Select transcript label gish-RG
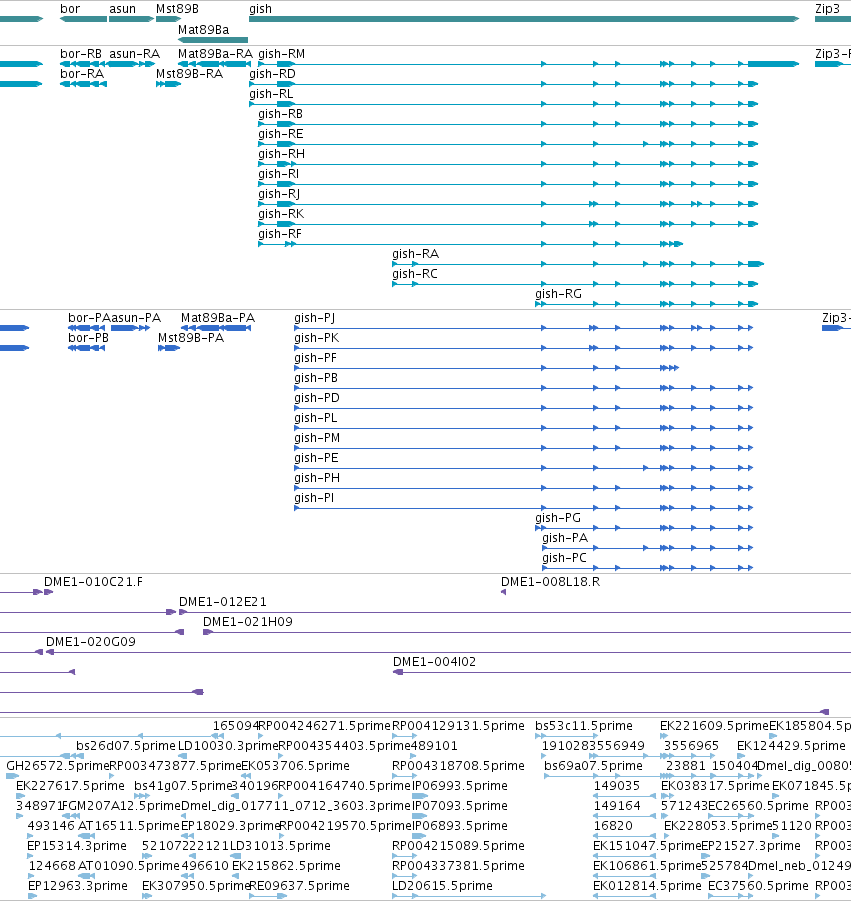This screenshot has height=901, width=851. [559, 294]
